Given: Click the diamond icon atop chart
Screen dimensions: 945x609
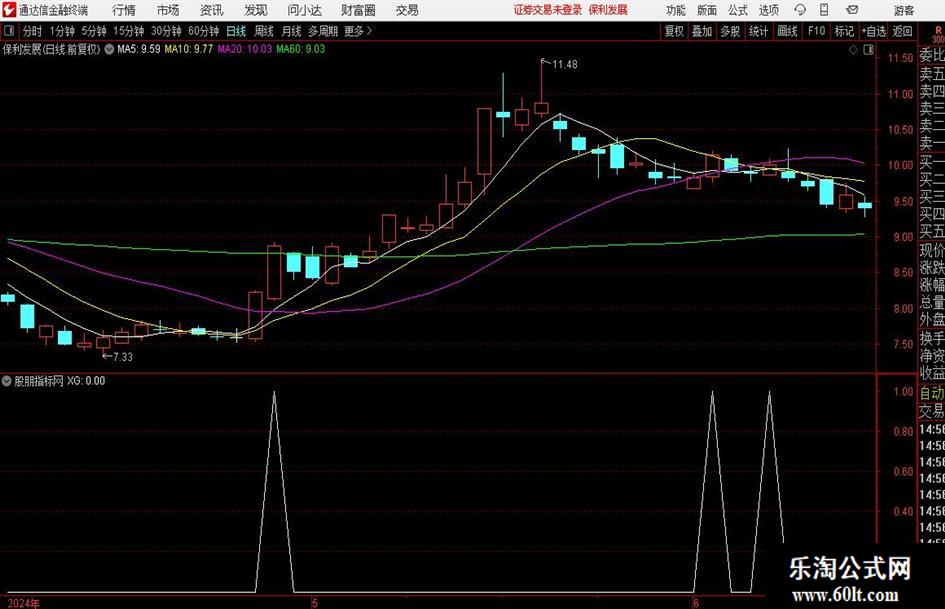Looking at the screenshot, I should [x=853, y=50].
